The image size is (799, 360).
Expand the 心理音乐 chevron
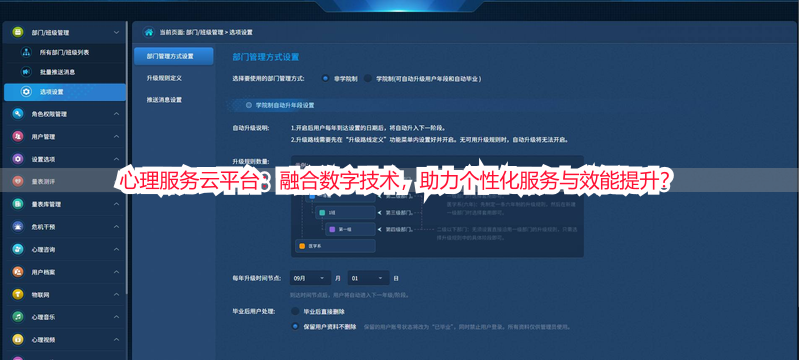click(x=116, y=317)
